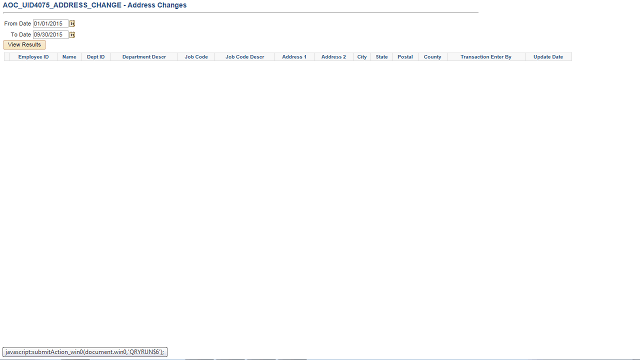Click the From Date input field
The width and height of the screenshot is (640, 360).
51,24
